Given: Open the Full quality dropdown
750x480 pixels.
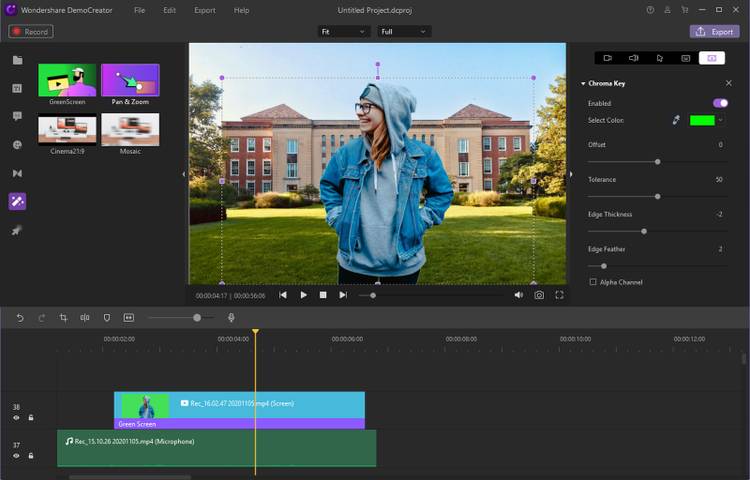Looking at the screenshot, I should (404, 32).
